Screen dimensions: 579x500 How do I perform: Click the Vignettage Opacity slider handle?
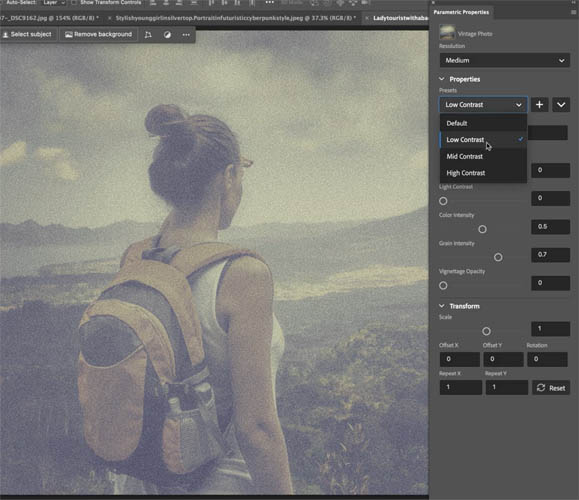coord(443,285)
